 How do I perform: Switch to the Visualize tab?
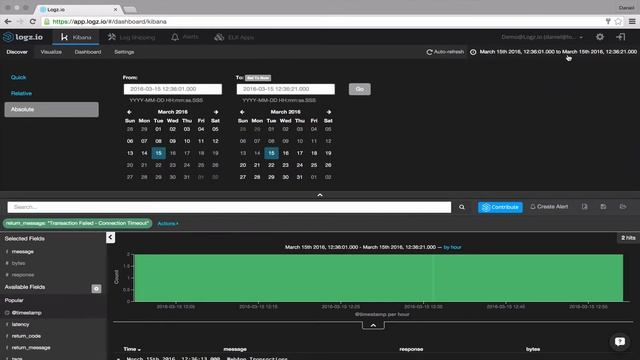pyautogui.click(x=51, y=52)
